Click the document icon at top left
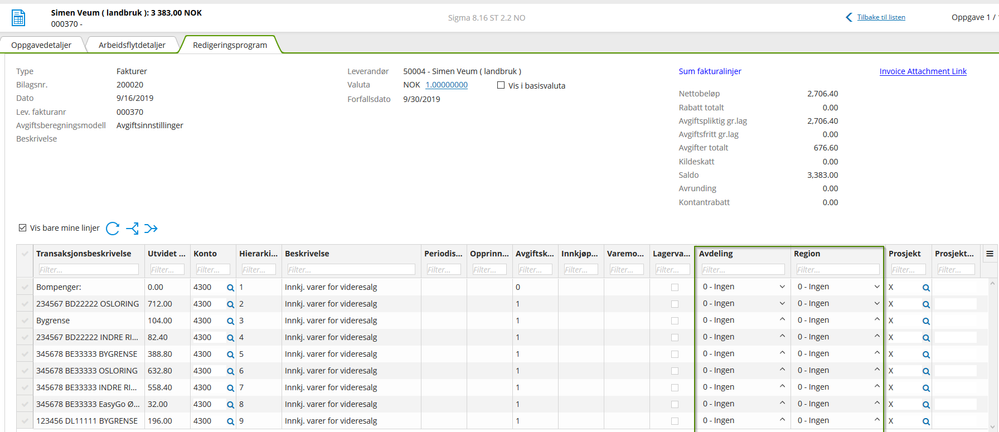 pyautogui.click(x=19, y=19)
